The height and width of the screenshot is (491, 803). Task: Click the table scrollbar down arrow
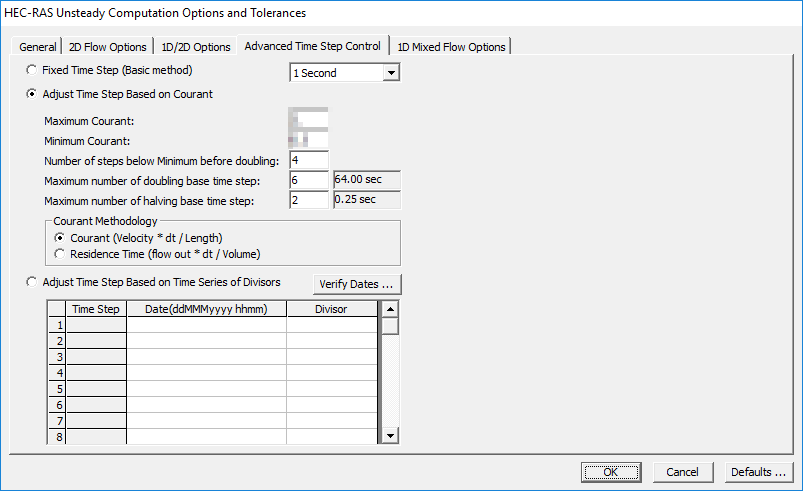390,435
